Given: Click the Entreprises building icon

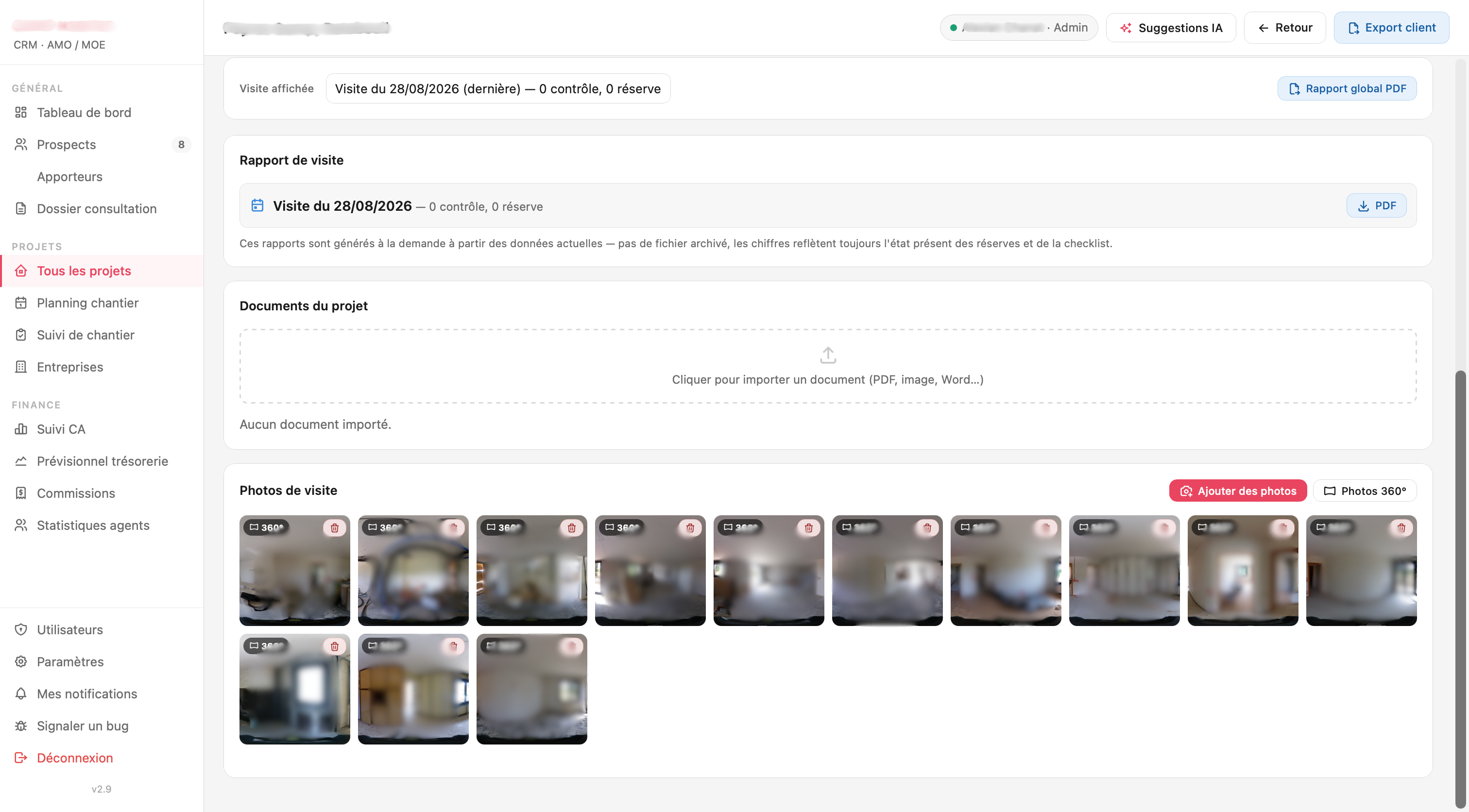Looking at the screenshot, I should tap(21, 367).
